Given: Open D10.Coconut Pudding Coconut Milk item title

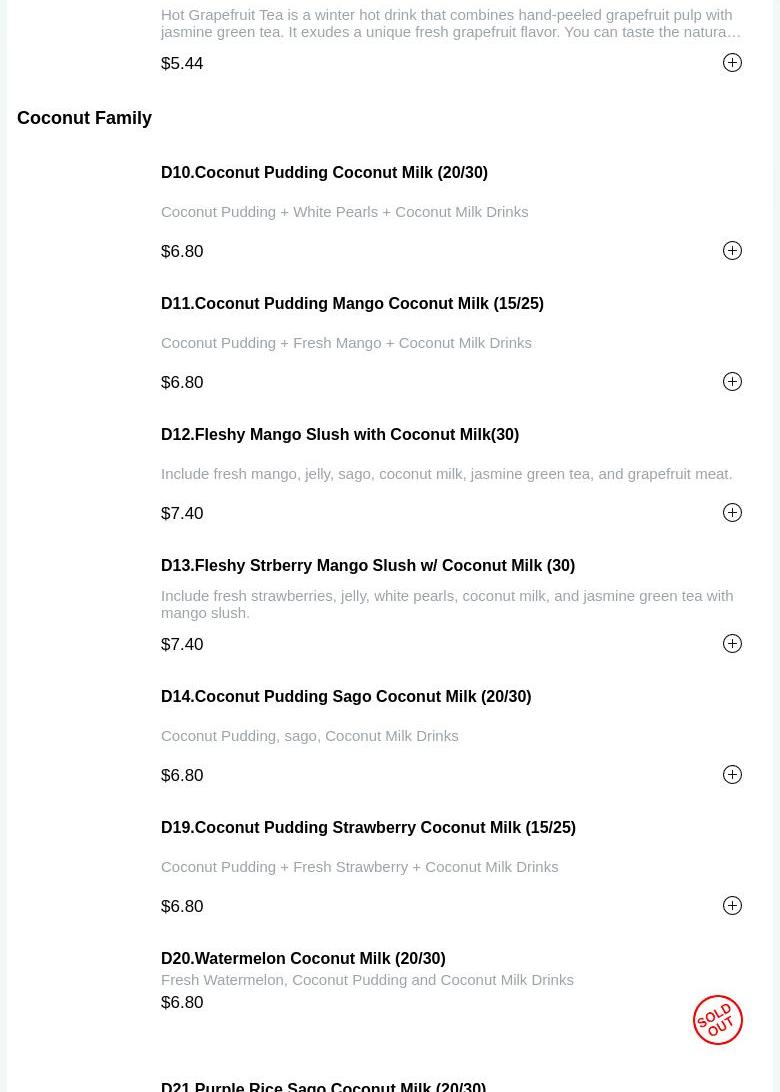Looking at the screenshot, I should point(324,172).
